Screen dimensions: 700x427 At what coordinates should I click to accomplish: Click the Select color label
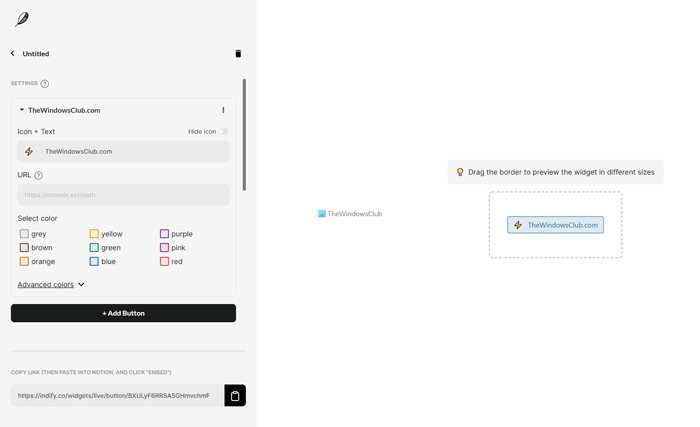[38, 218]
